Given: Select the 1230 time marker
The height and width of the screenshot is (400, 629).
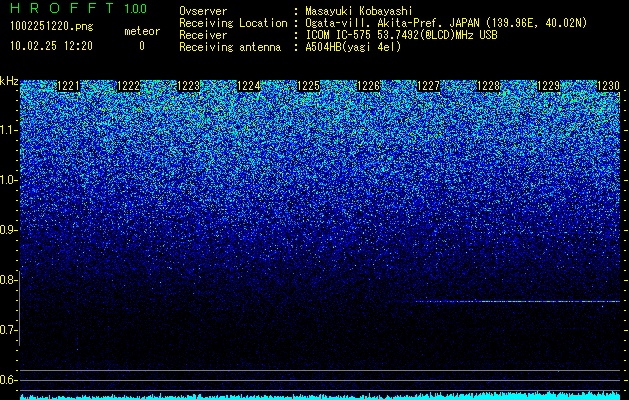Looking at the screenshot, I should coord(609,86).
